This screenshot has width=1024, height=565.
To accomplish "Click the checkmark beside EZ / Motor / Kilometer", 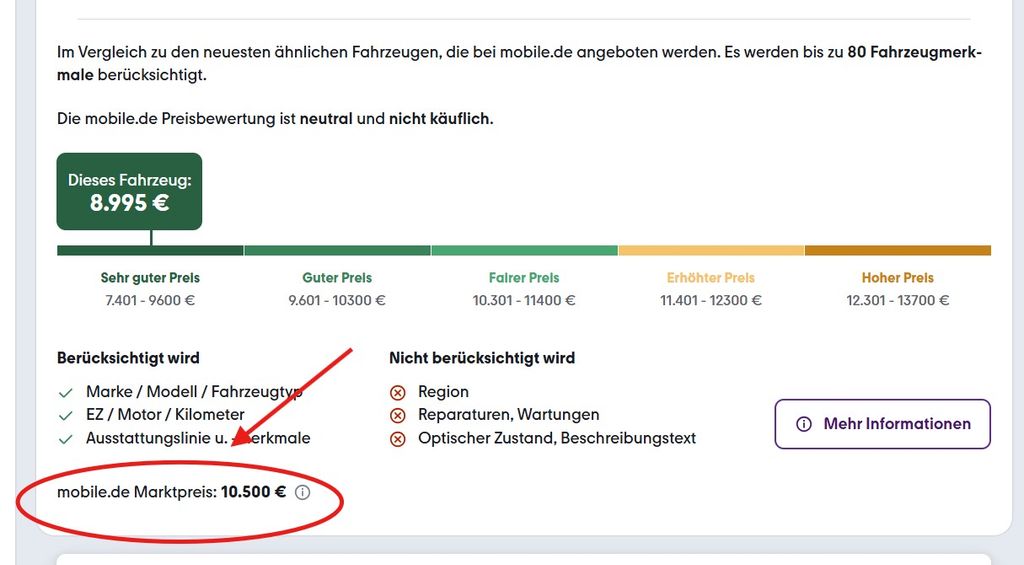I will click(66, 415).
